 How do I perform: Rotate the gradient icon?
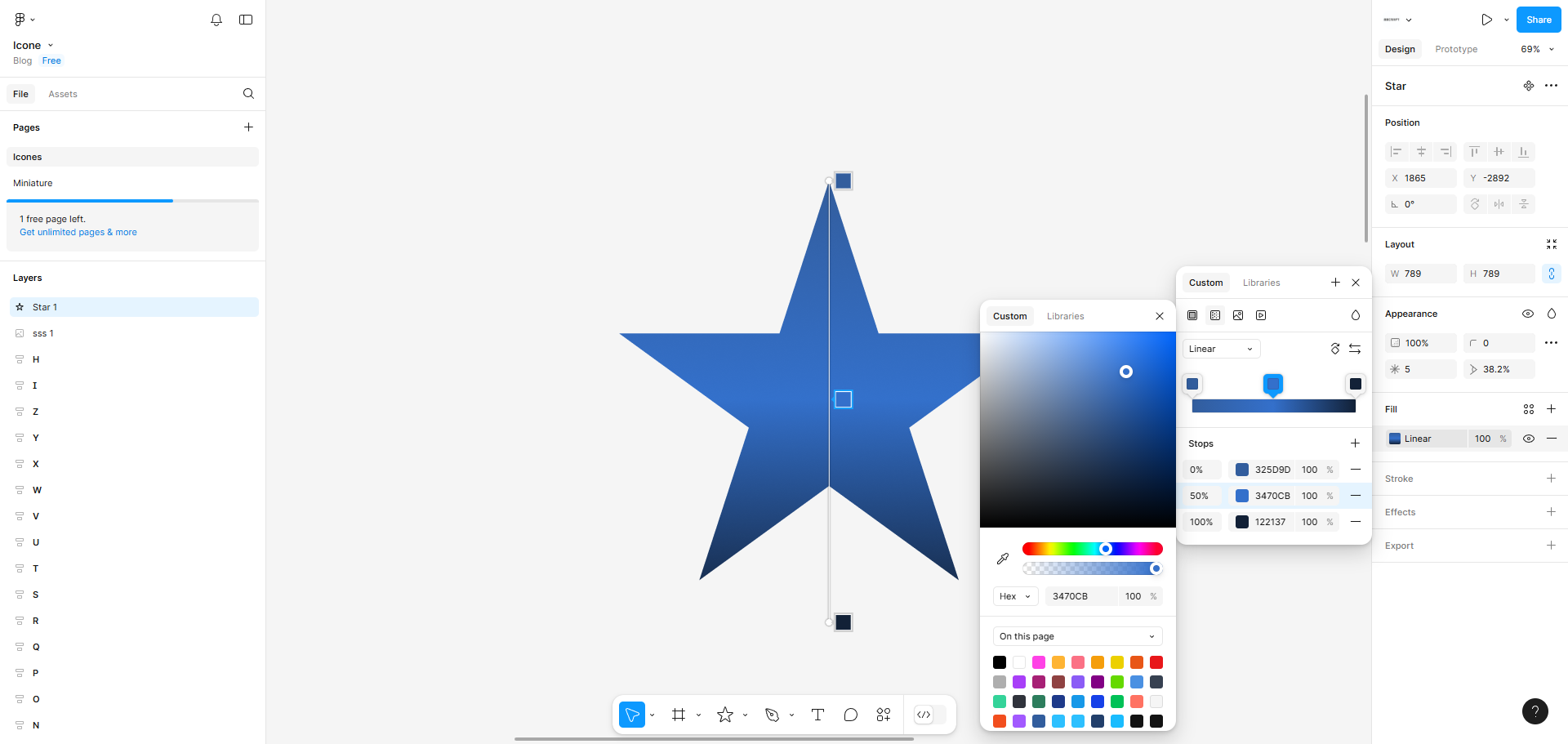point(1335,349)
